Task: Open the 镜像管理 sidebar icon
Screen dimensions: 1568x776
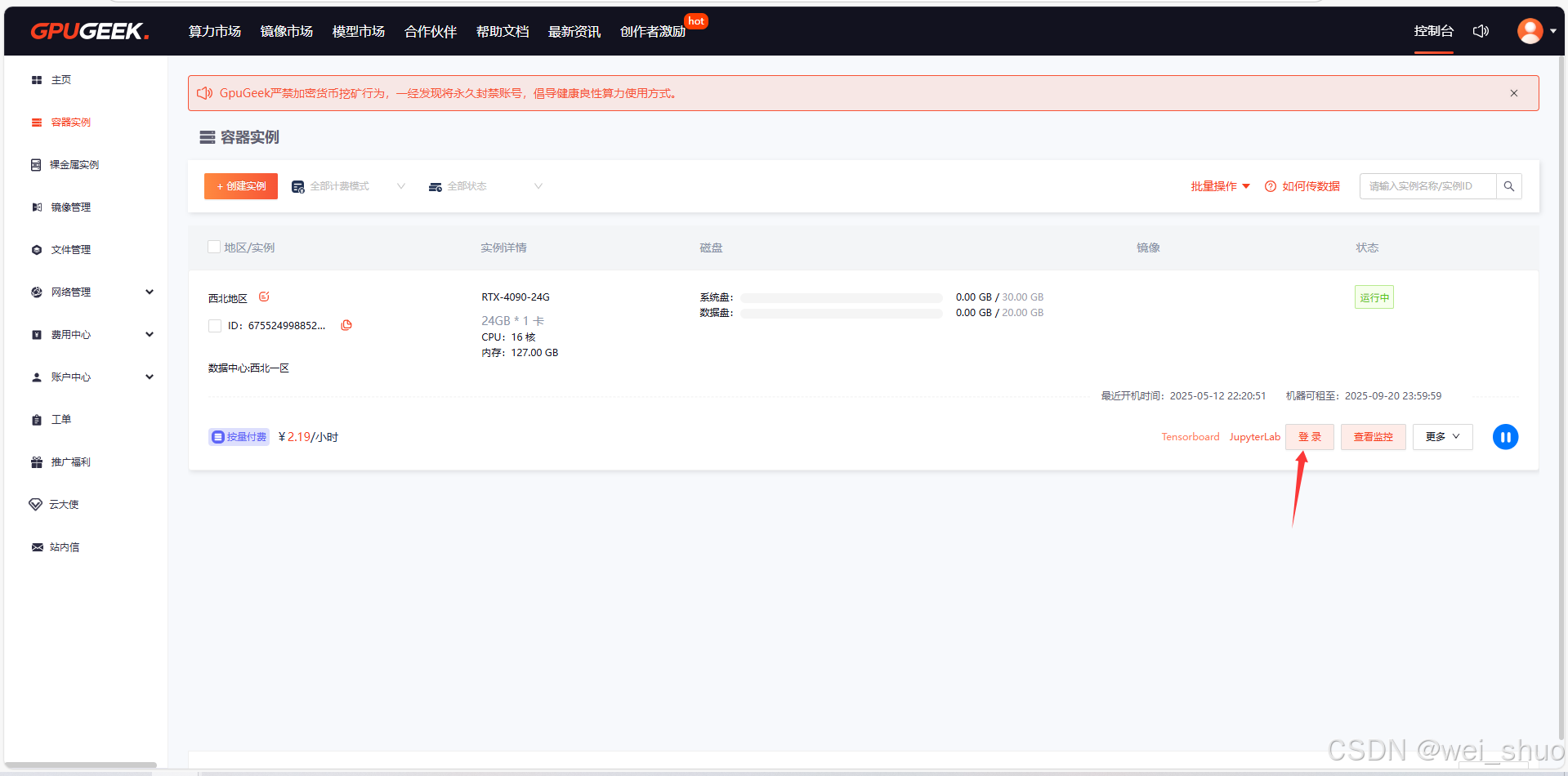Action: (37, 207)
